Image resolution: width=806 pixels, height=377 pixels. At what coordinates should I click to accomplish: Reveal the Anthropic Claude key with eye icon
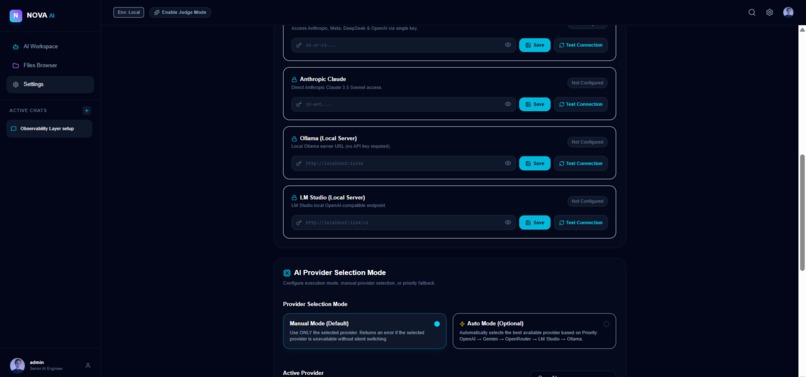(x=508, y=104)
